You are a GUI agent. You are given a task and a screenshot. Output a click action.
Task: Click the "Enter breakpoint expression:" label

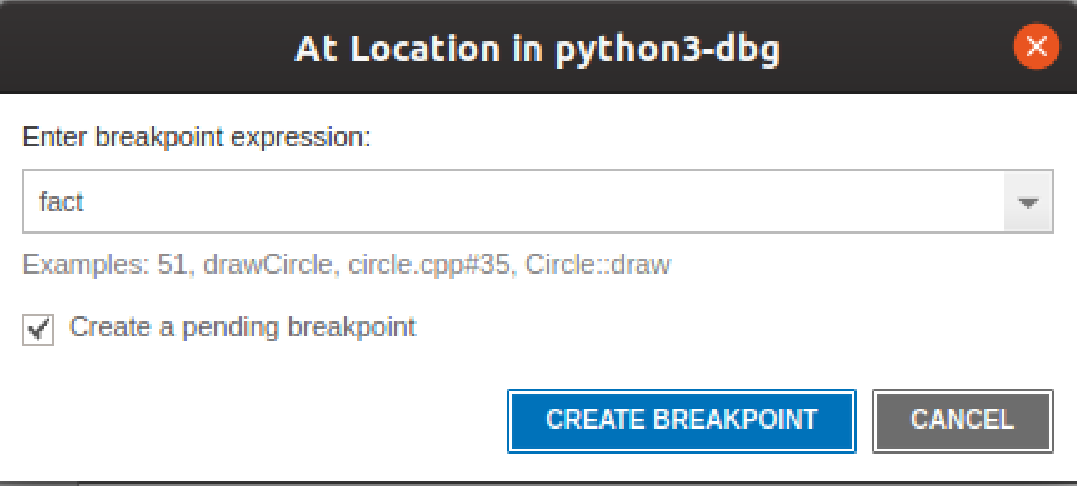(x=196, y=137)
